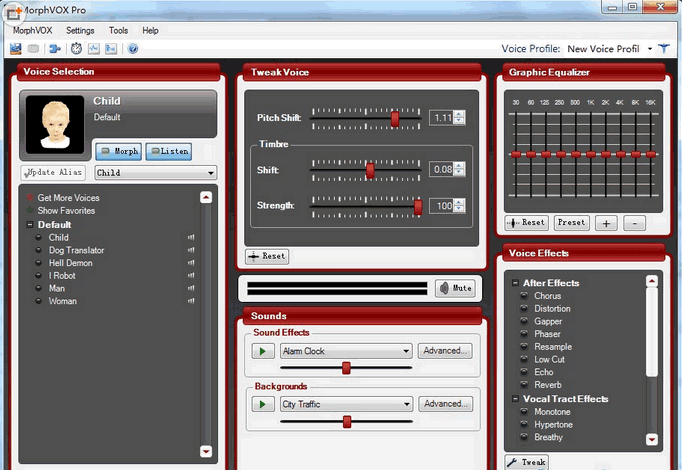Toggle the Gapper effect
Screen dimensions: 682x470
525,321
